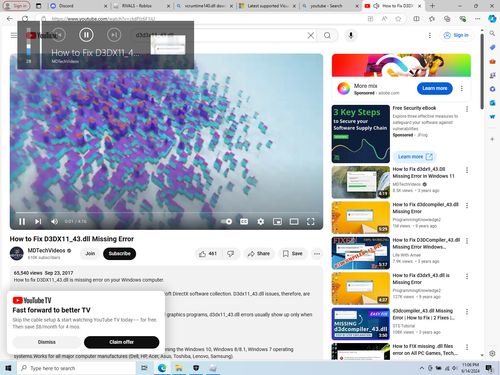The height and width of the screenshot is (375, 500).
Task: Dislike the video
Action: point(231,254)
